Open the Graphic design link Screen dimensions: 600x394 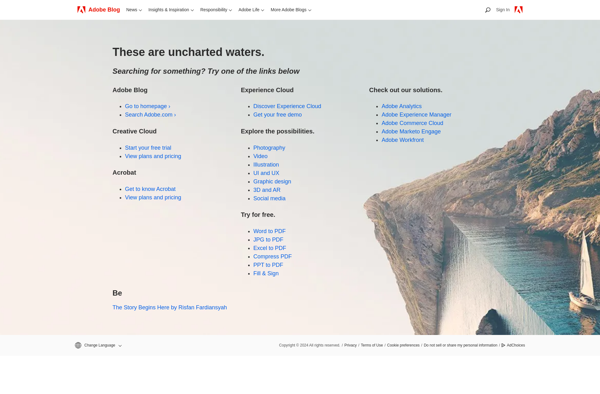272,181
